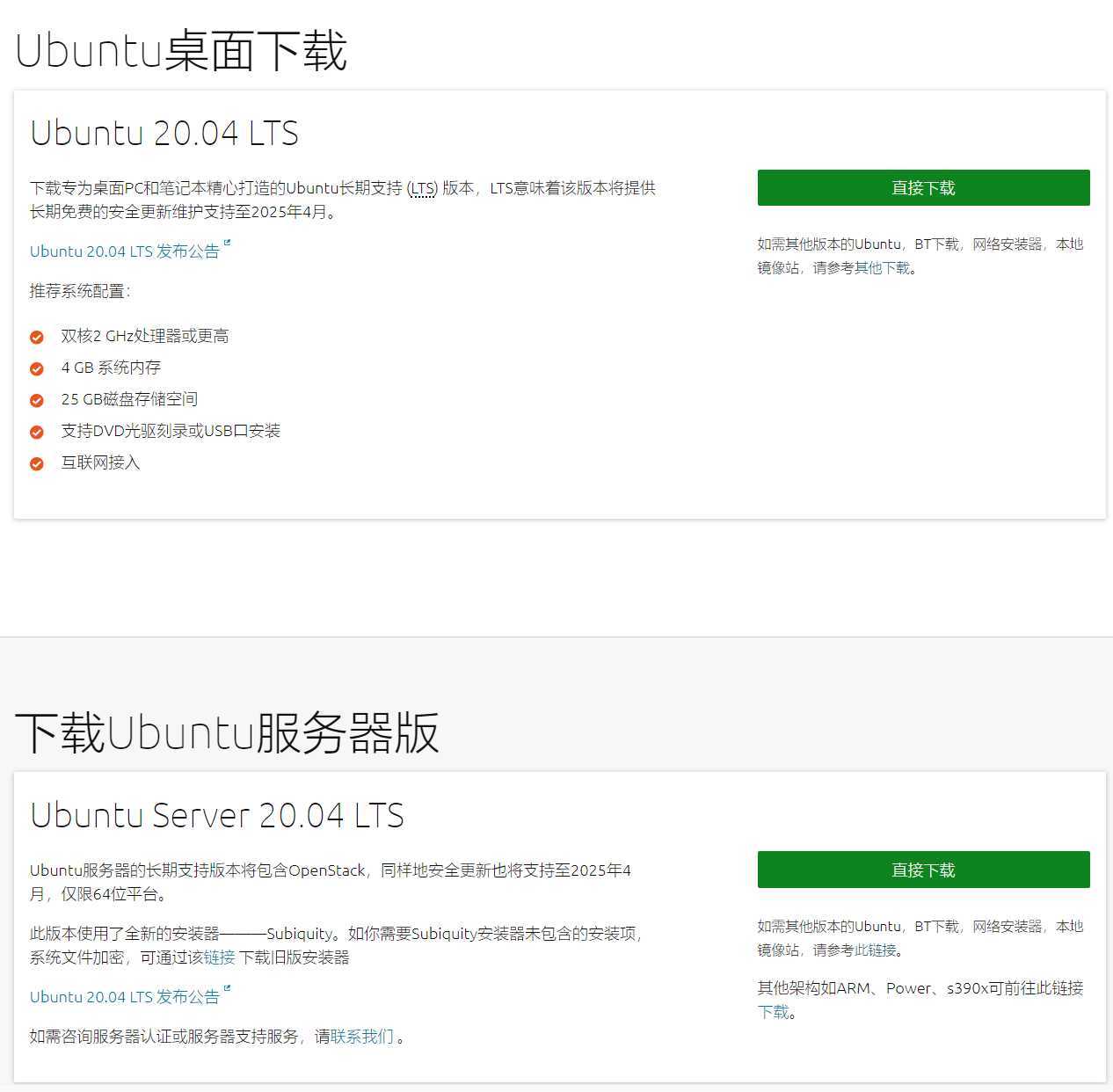Click the 下载Ubuntu服务器版 heading
1113x1092 pixels.
pyautogui.click(x=227, y=732)
